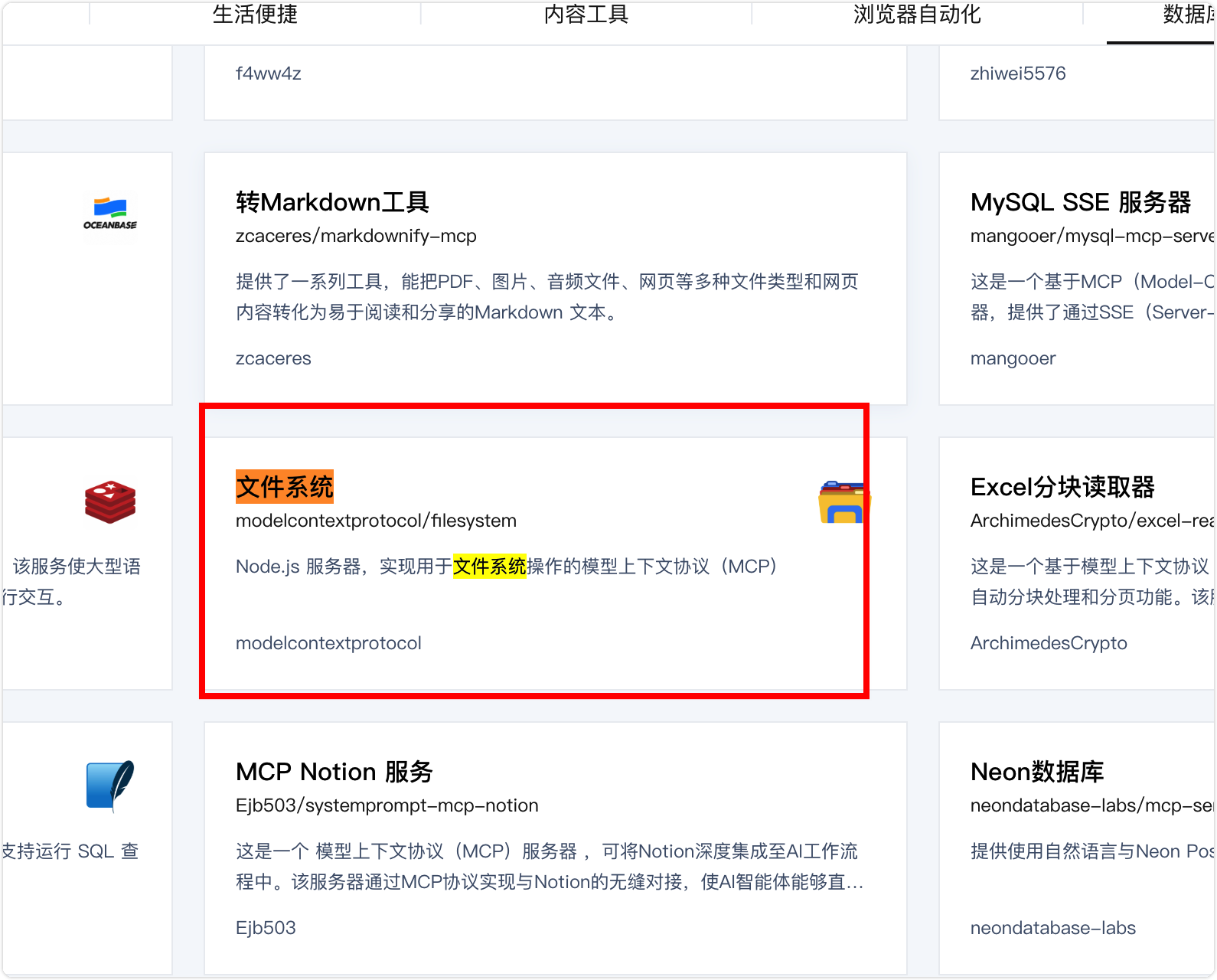The height and width of the screenshot is (980, 1217).
Task: Click modelcontextprotocol/filesystem repository path
Action: (376, 521)
